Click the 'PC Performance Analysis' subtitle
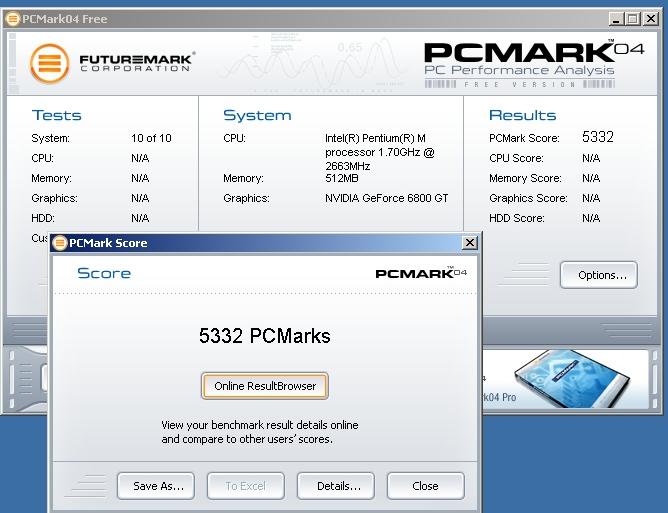The image size is (668, 513). click(519, 70)
